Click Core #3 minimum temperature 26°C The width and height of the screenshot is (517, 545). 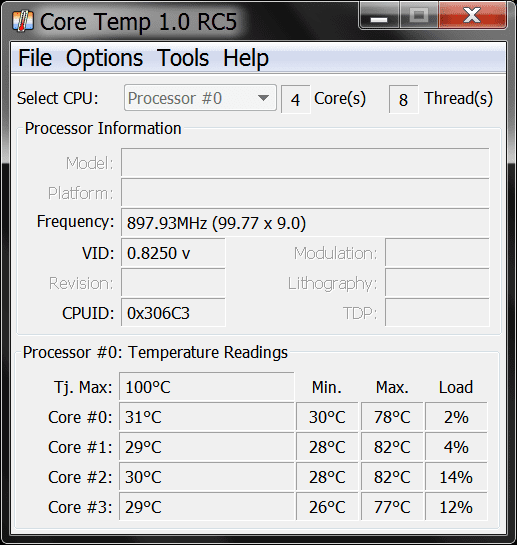[327, 507]
